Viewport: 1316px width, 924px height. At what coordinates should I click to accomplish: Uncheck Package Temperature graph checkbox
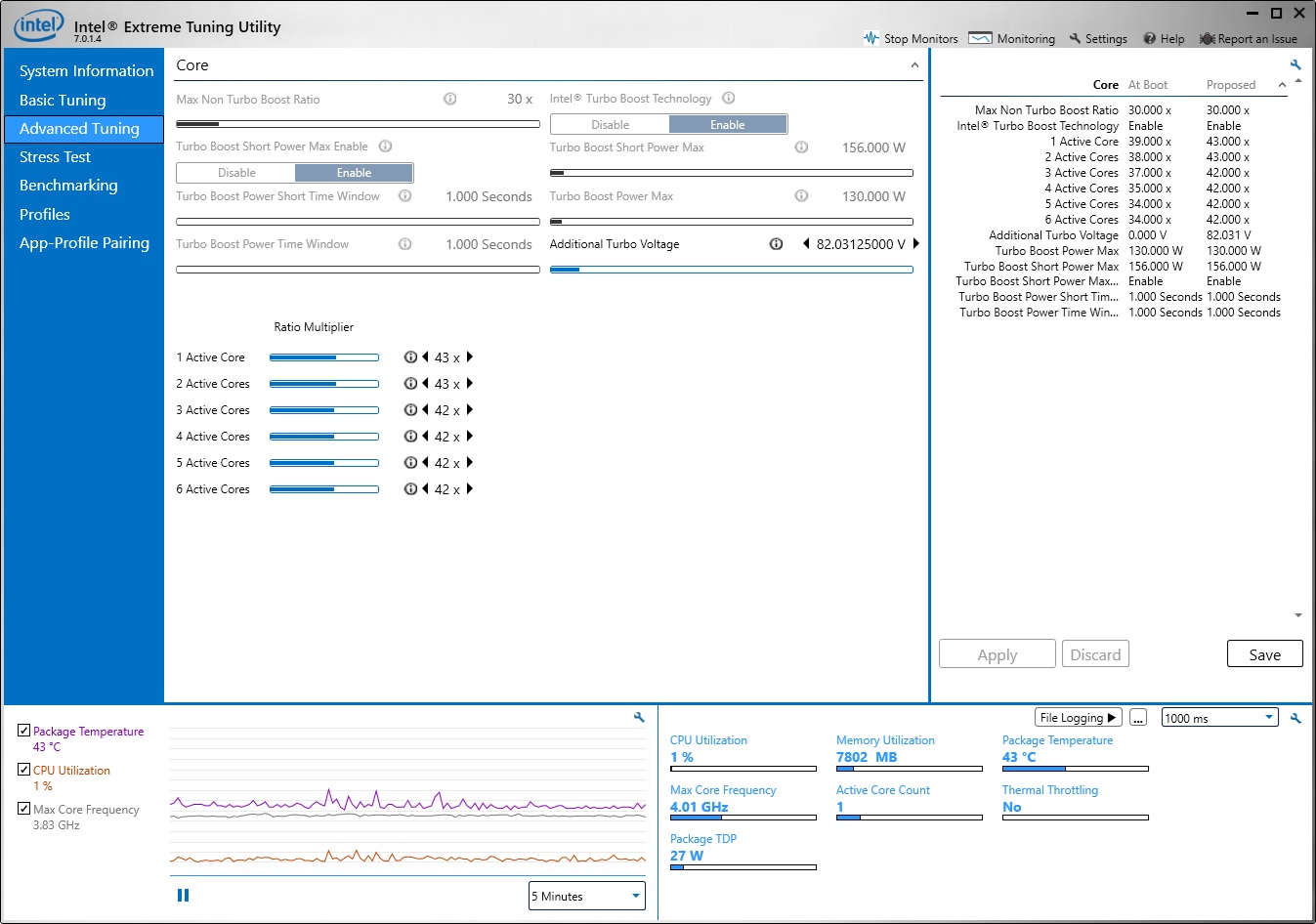tap(23, 731)
